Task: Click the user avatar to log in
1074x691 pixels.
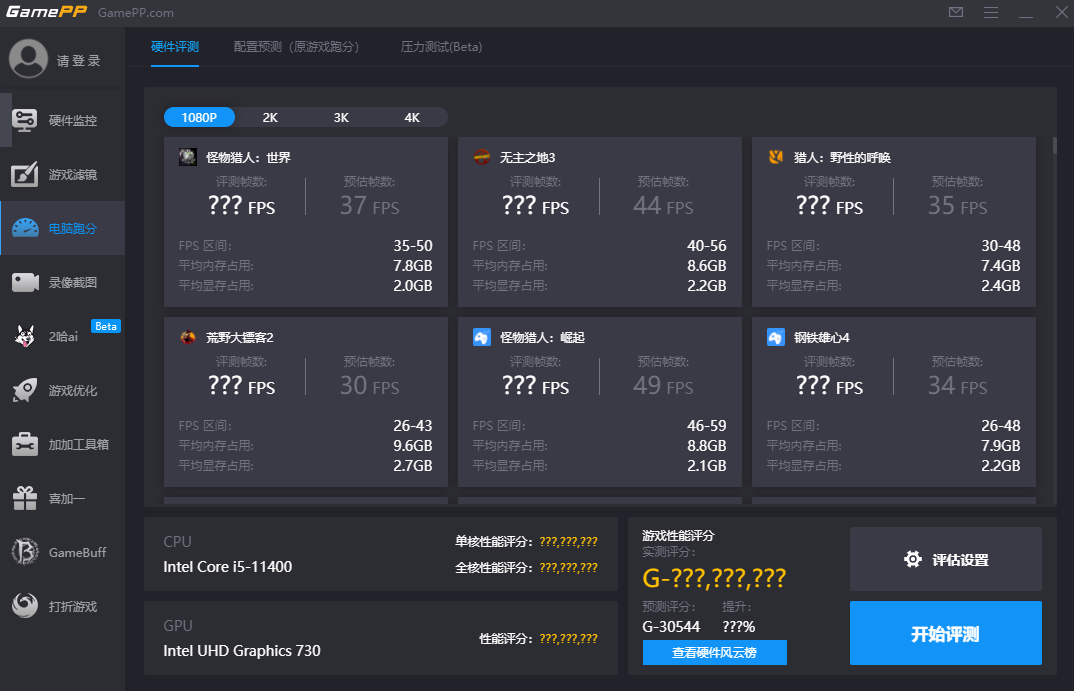Action: pos(28,58)
